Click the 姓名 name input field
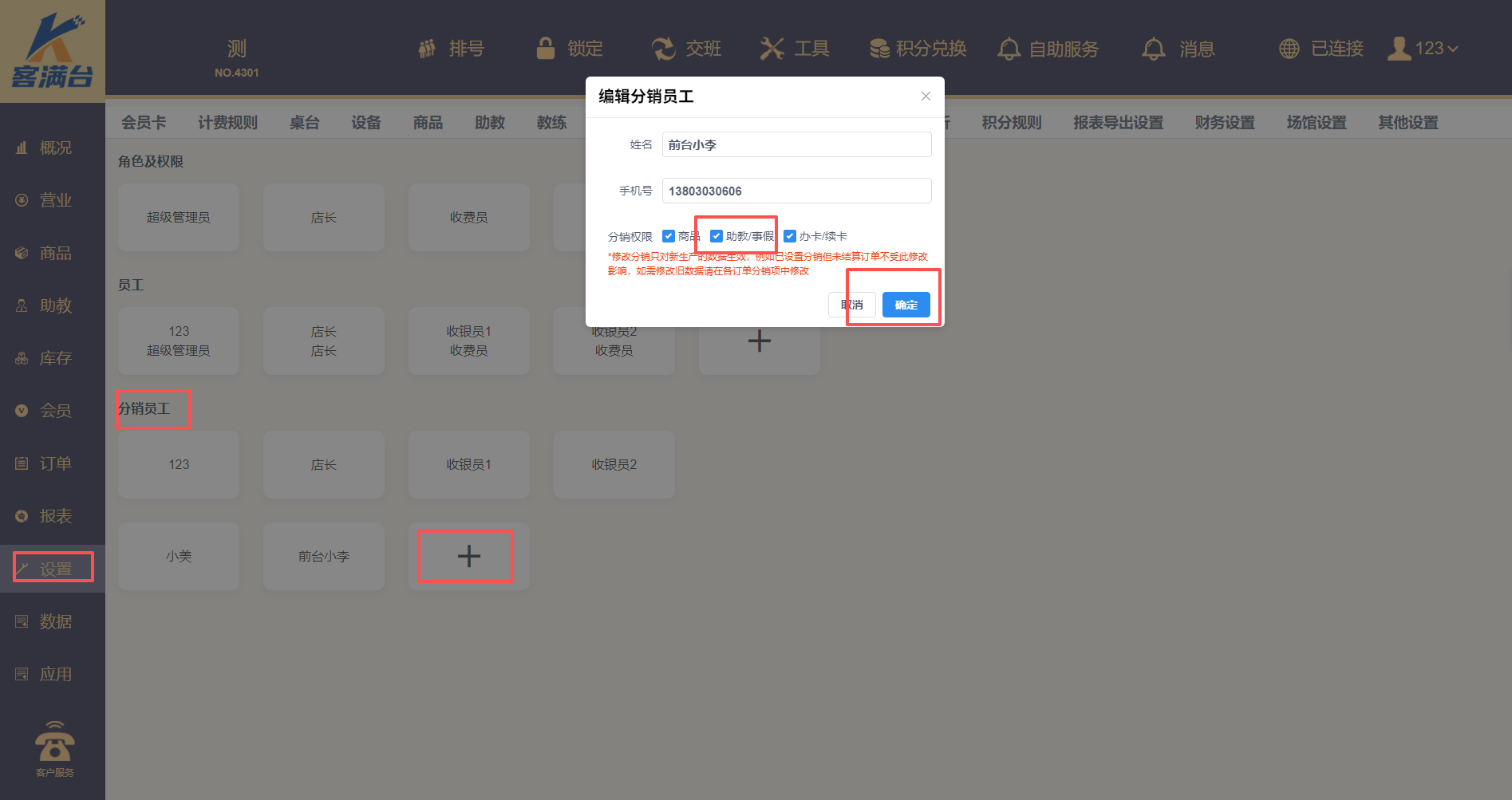The image size is (1512, 800). (x=795, y=144)
